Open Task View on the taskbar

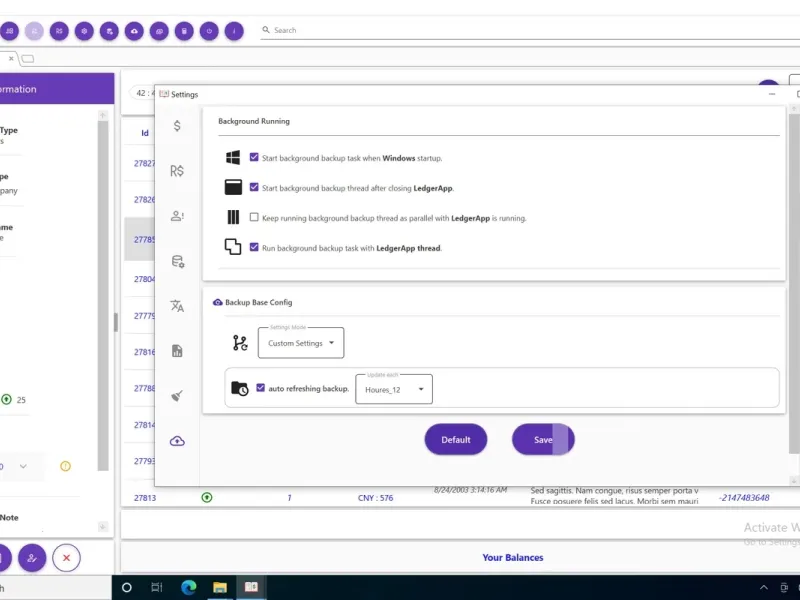point(157,587)
